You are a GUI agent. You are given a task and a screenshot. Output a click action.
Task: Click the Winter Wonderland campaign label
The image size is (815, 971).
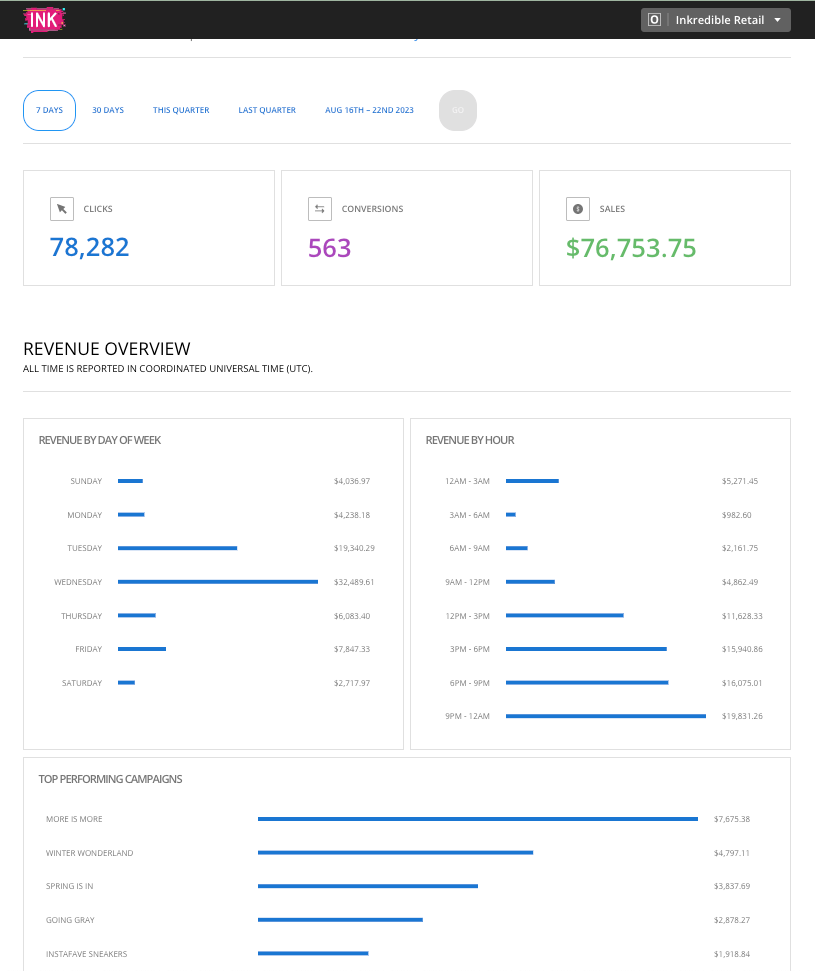(89, 853)
